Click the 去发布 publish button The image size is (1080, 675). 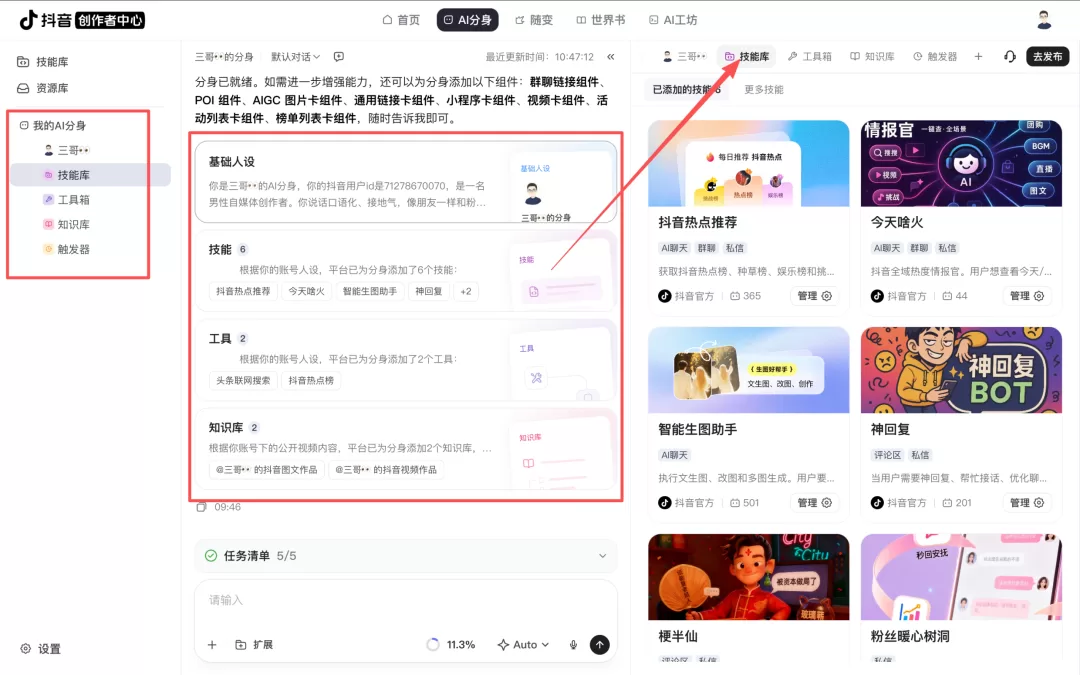pyautogui.click(x=1048, y=56)
